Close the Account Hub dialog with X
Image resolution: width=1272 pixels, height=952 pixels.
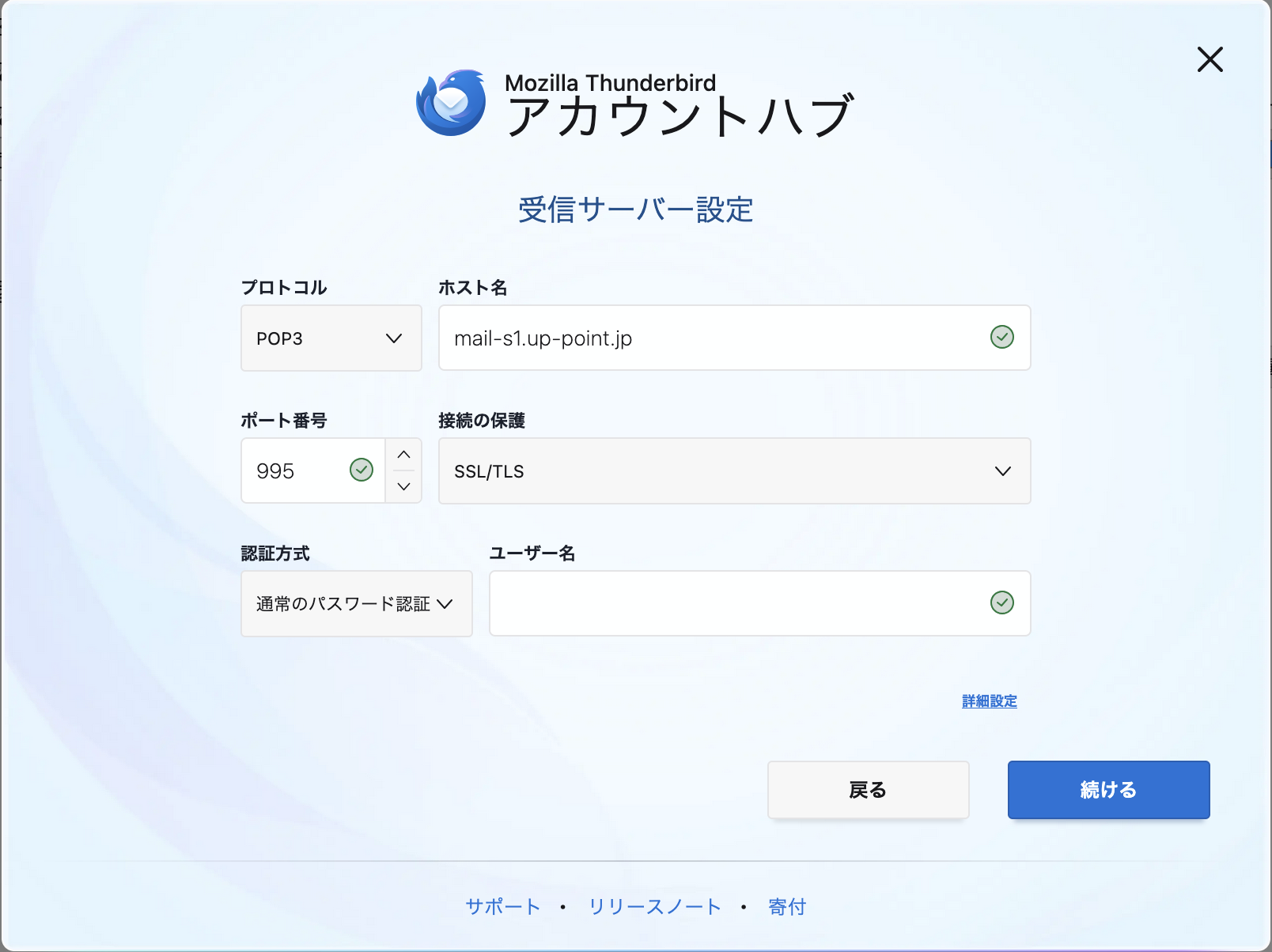[x=1210, y=59]
